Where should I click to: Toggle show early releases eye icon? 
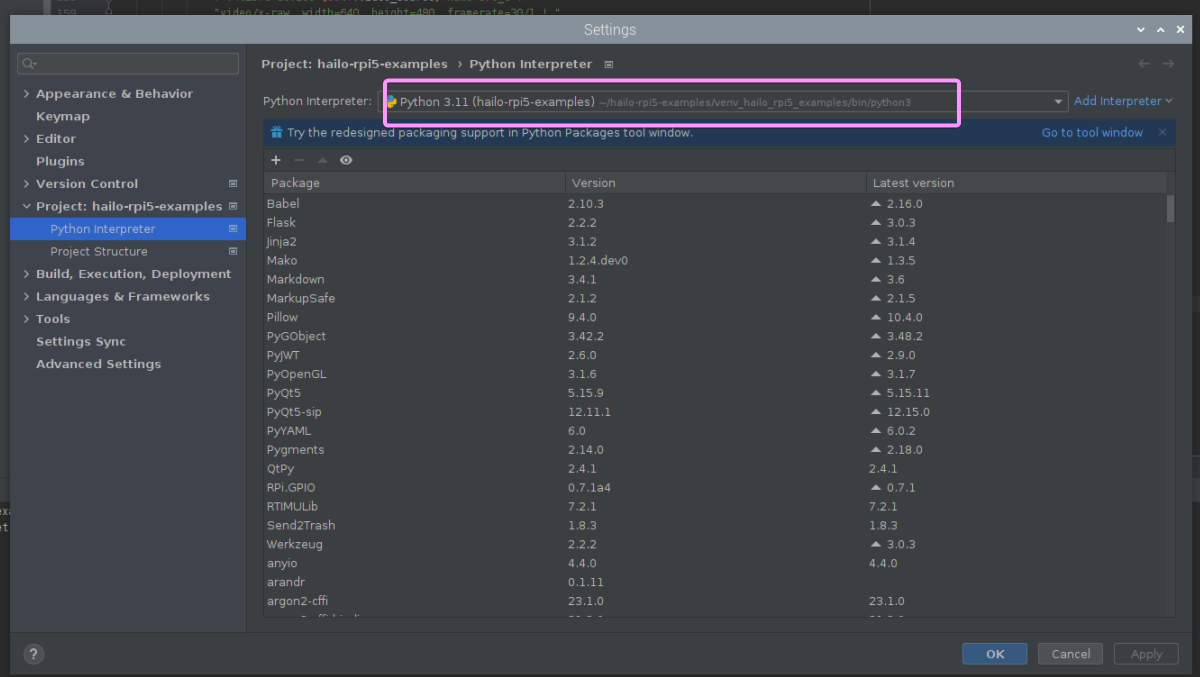point(346,160)
